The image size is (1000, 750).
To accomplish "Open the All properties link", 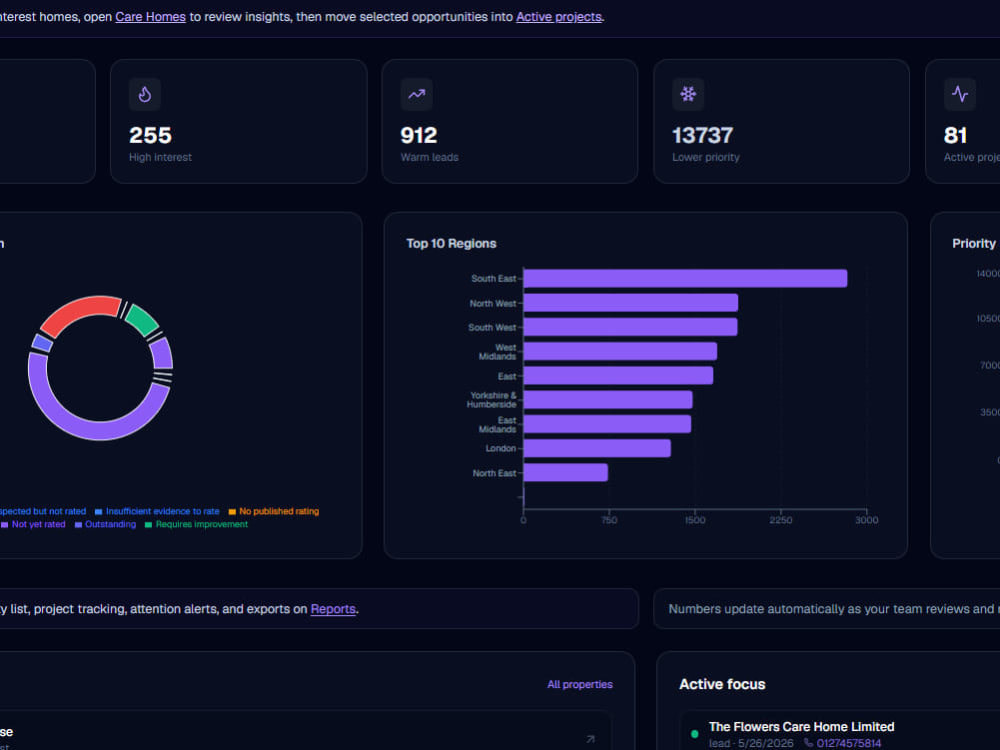I will [x=580, y=684].
